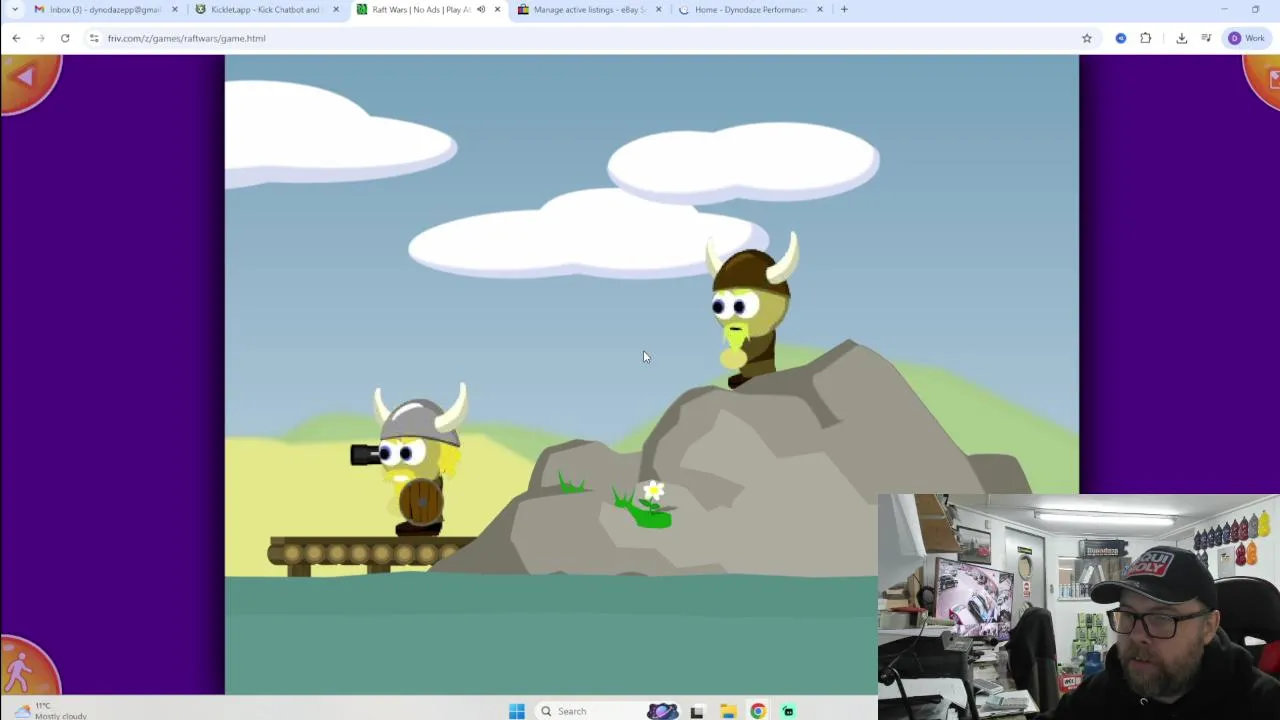Image resolution: width=1280 pixels, height=720 pixels.
Task: Switch to Manage active listings eBay tab
Action: coord(589,10)
